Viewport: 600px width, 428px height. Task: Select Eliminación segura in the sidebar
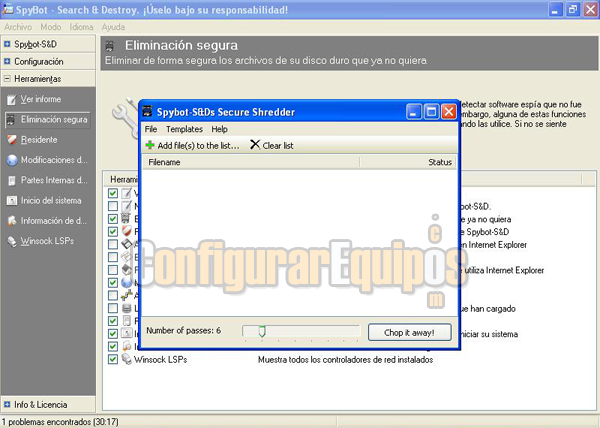tap(47, 120)
